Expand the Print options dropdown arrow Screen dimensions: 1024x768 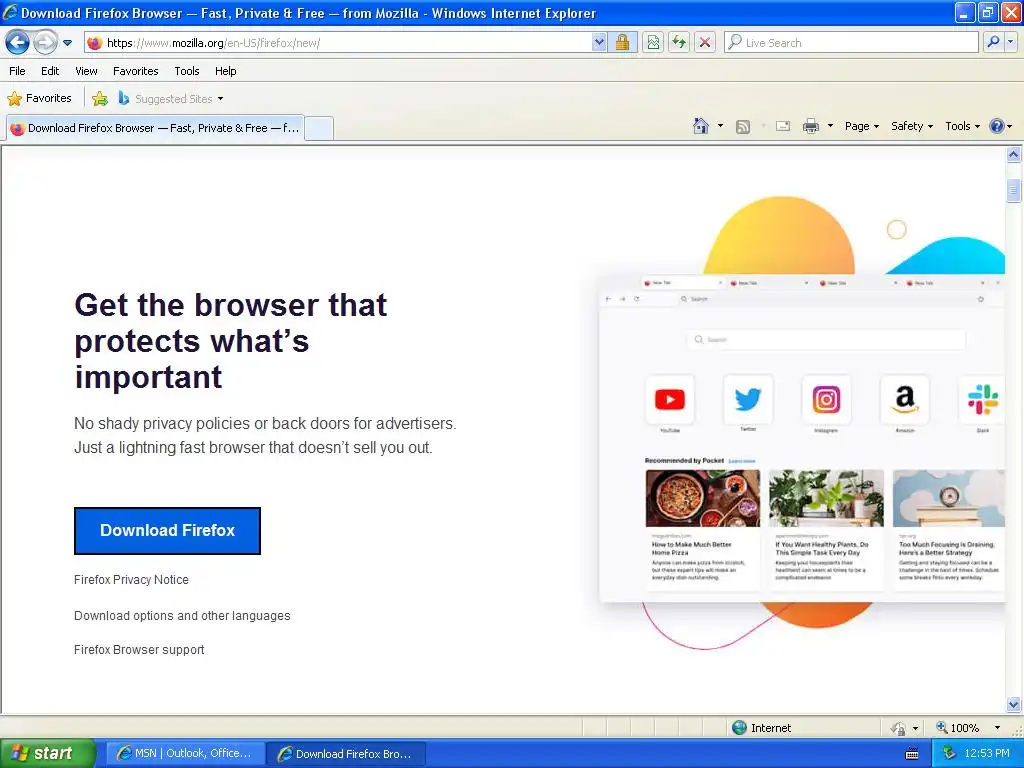click(830, 126)
